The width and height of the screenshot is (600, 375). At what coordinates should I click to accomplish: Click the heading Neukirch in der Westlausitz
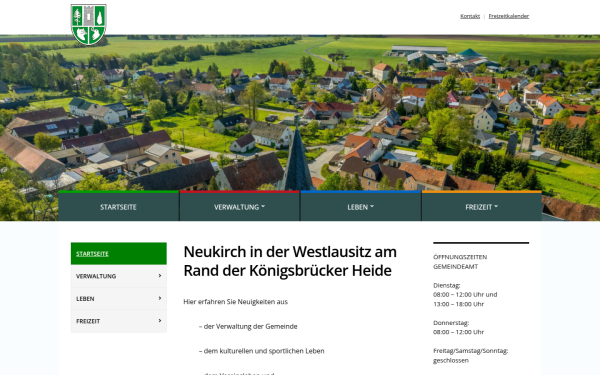pos(290,261)
